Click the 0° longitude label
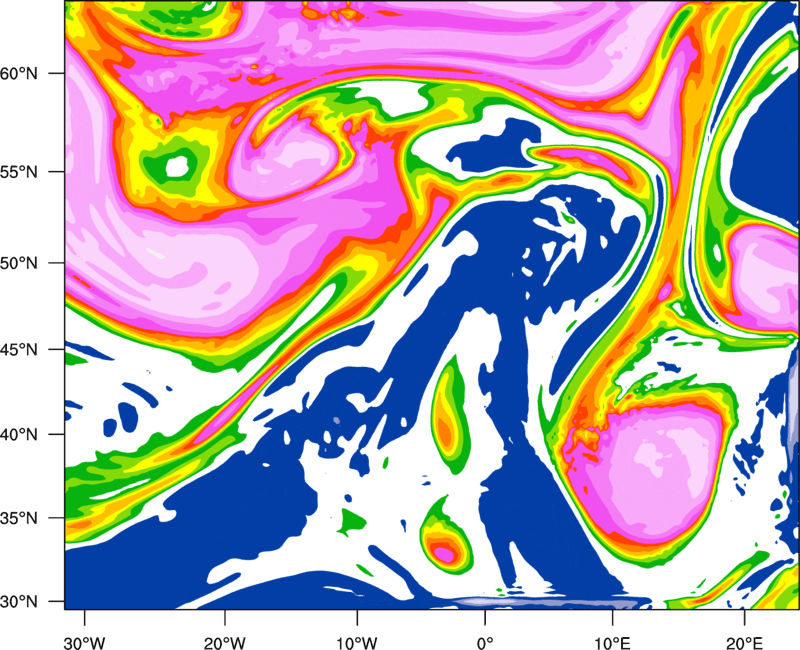800x650 pixels. 485,643
